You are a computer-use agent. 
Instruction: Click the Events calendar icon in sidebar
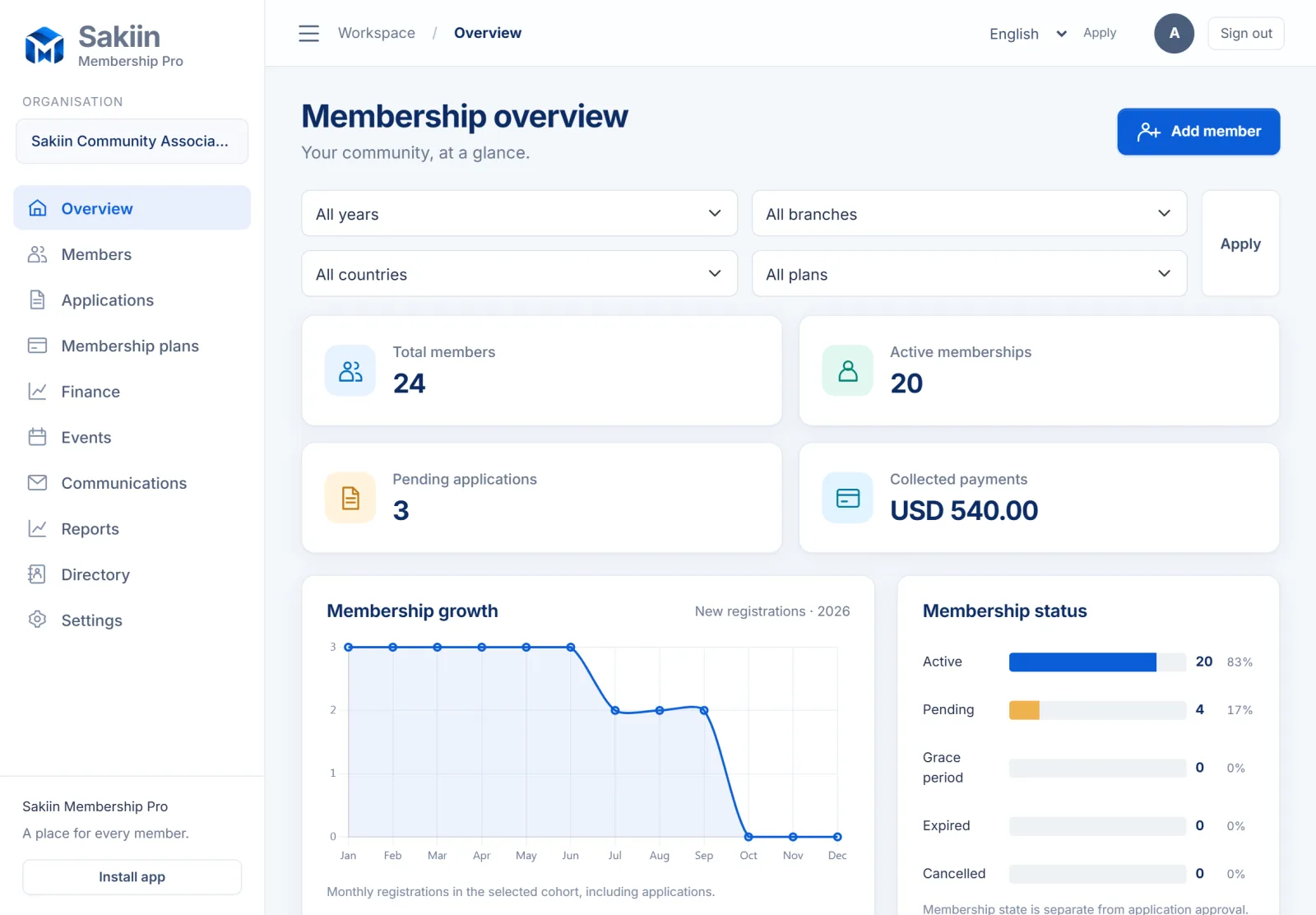coord(37,437)
